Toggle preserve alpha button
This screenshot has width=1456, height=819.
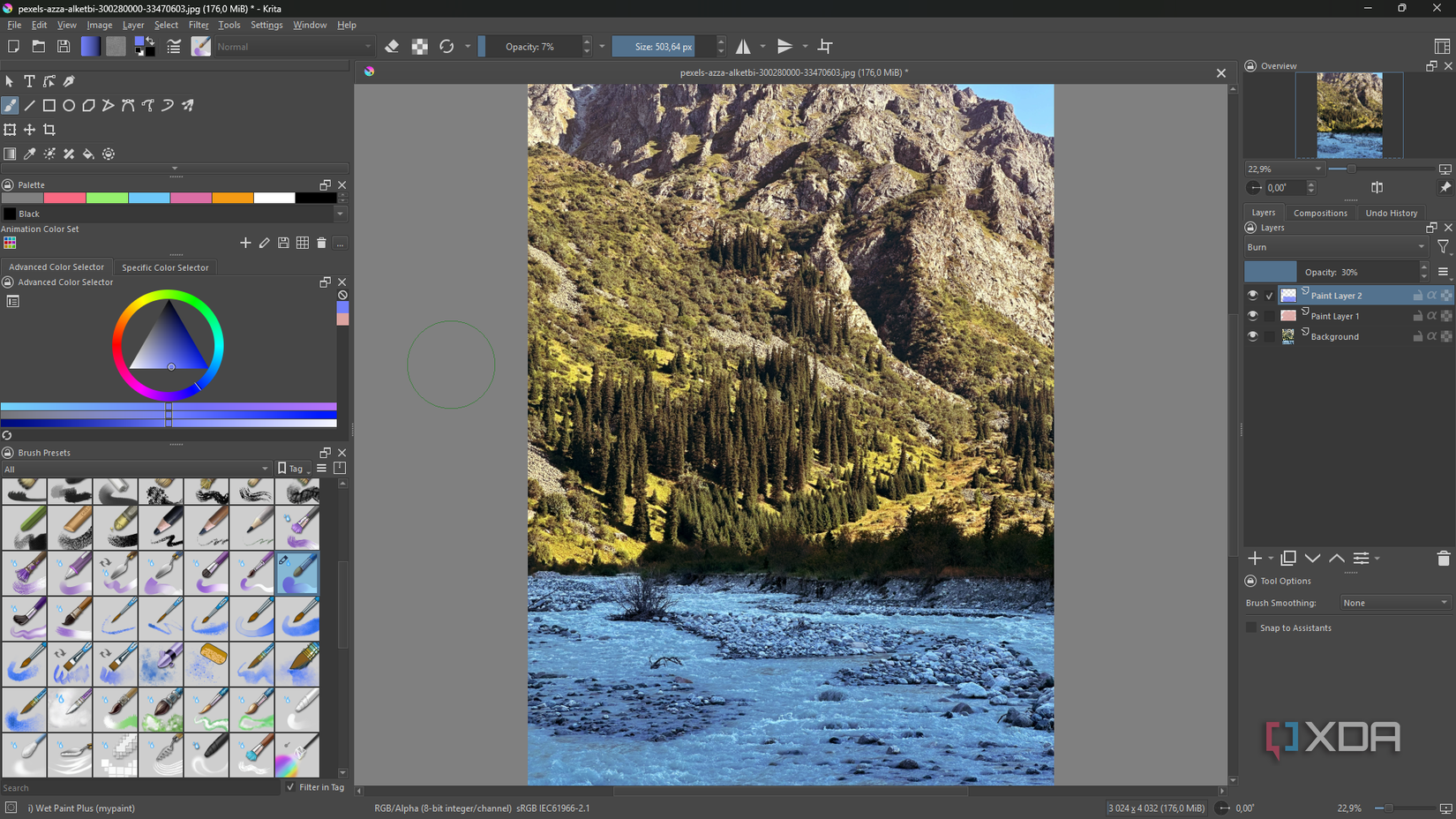tap(420, 46)
